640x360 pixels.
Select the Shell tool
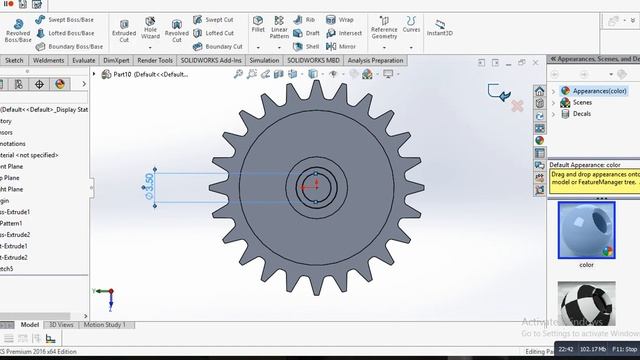click(306, 47)
